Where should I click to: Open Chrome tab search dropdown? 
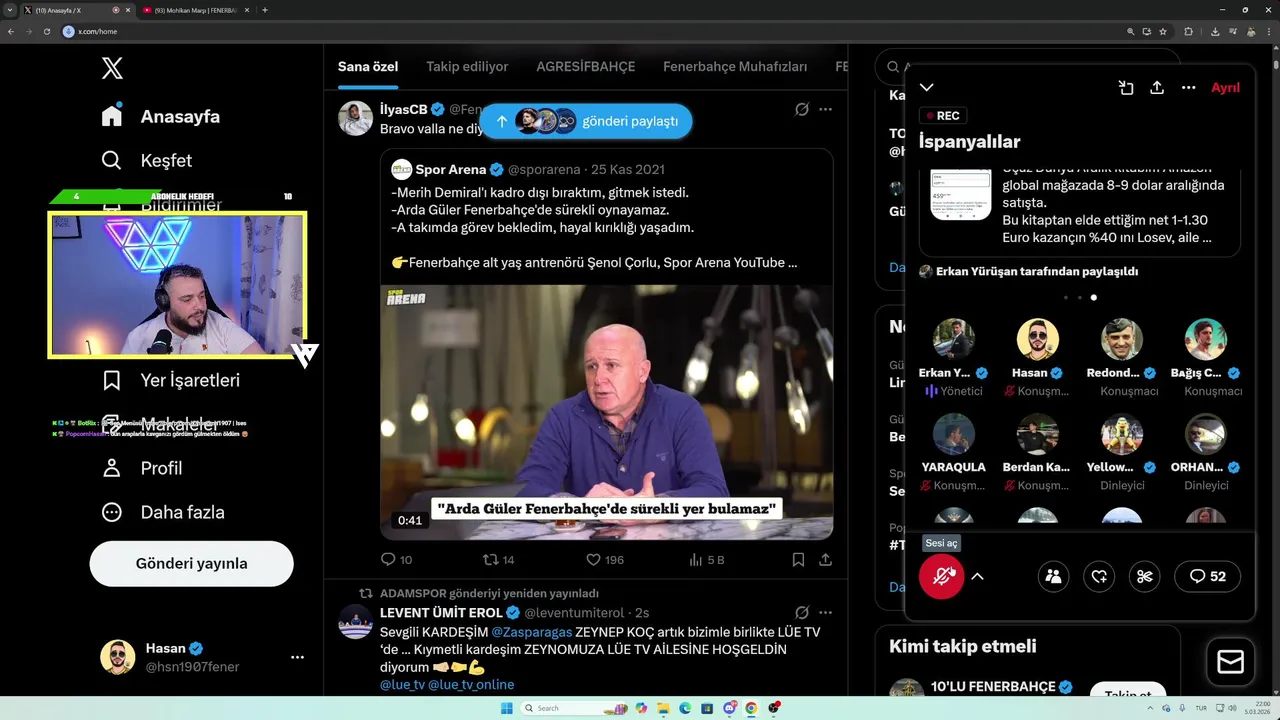click(x=9, y=9)
